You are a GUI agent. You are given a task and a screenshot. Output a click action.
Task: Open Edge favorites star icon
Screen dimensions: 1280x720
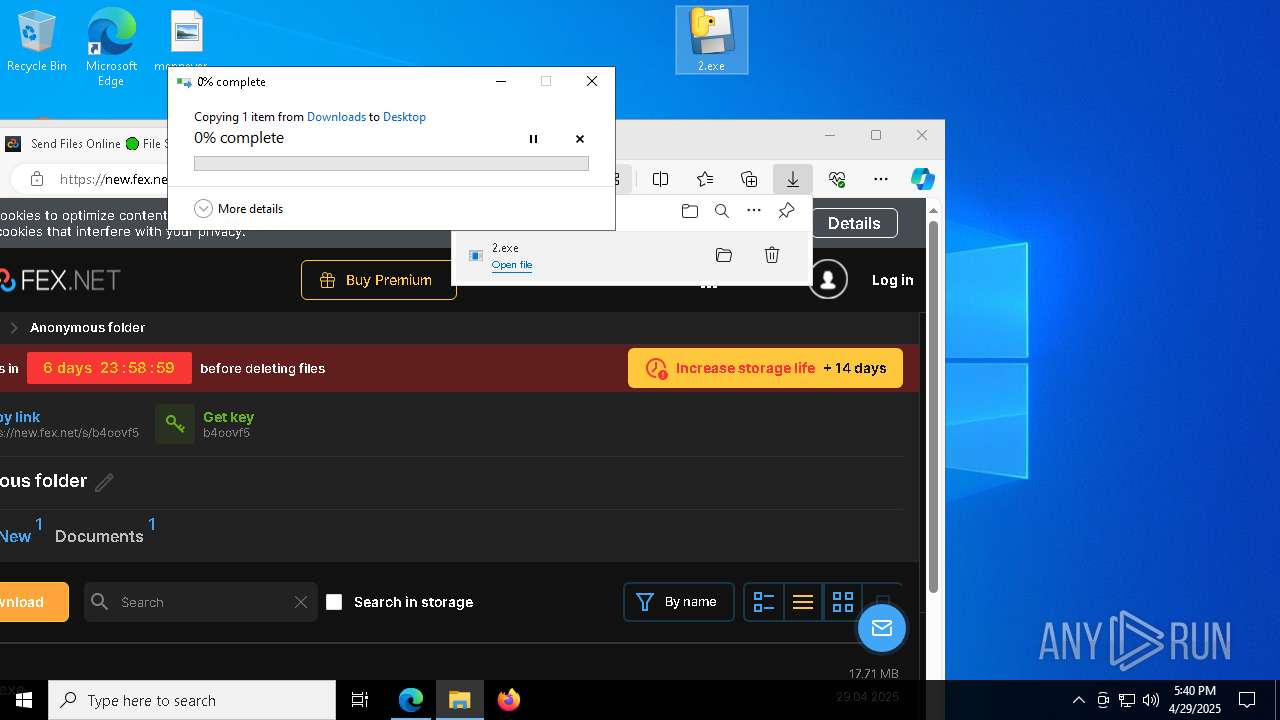[705, 179]
